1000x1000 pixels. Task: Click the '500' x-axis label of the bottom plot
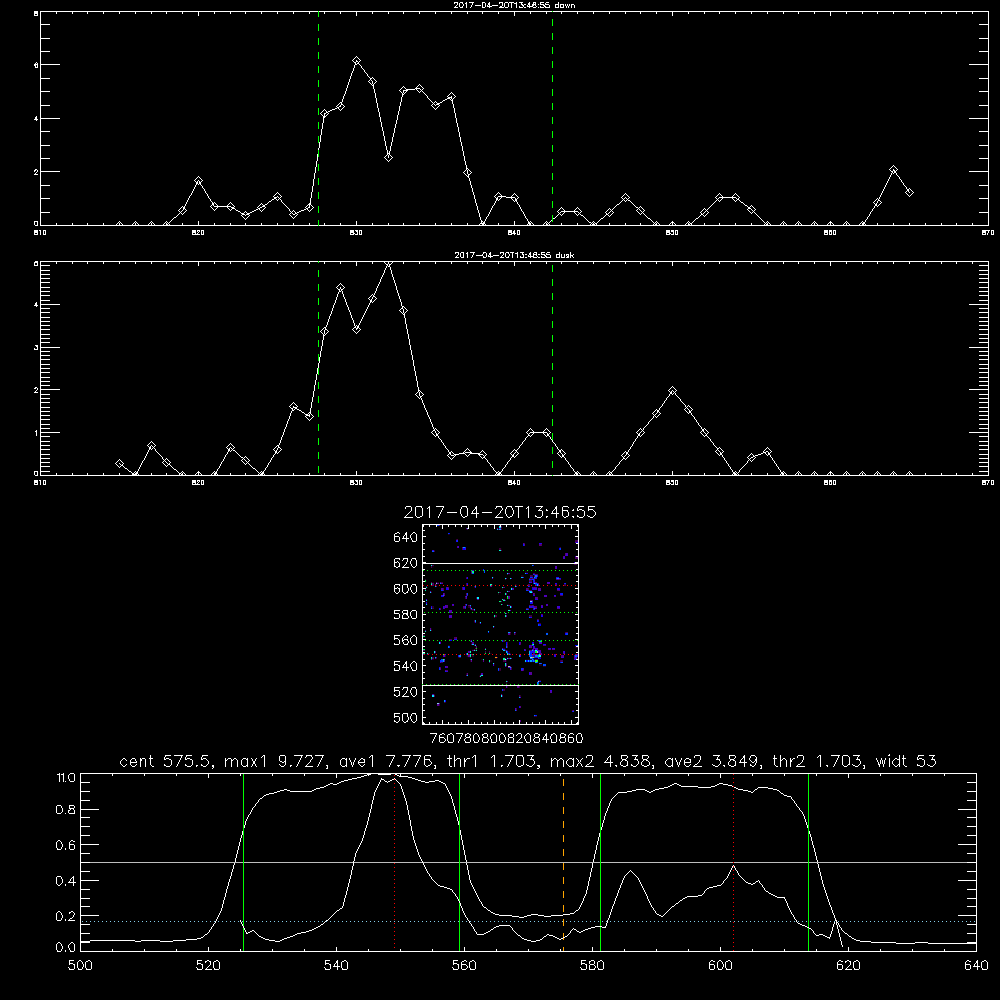tap(80, 966)
